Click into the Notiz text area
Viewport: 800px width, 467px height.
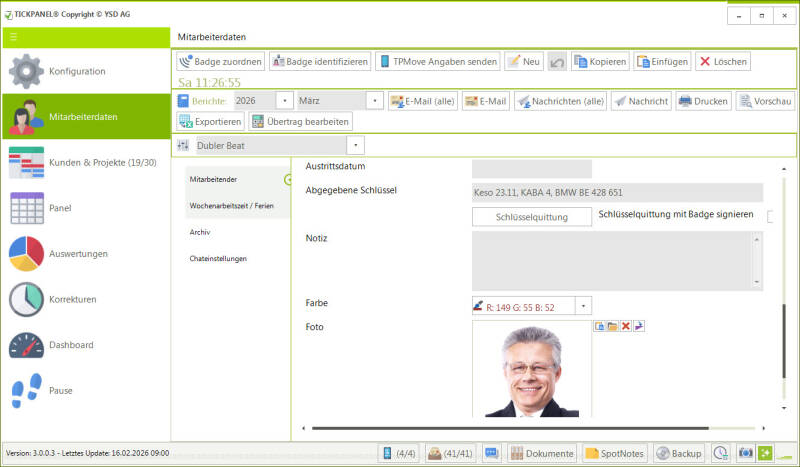[612, 261]
